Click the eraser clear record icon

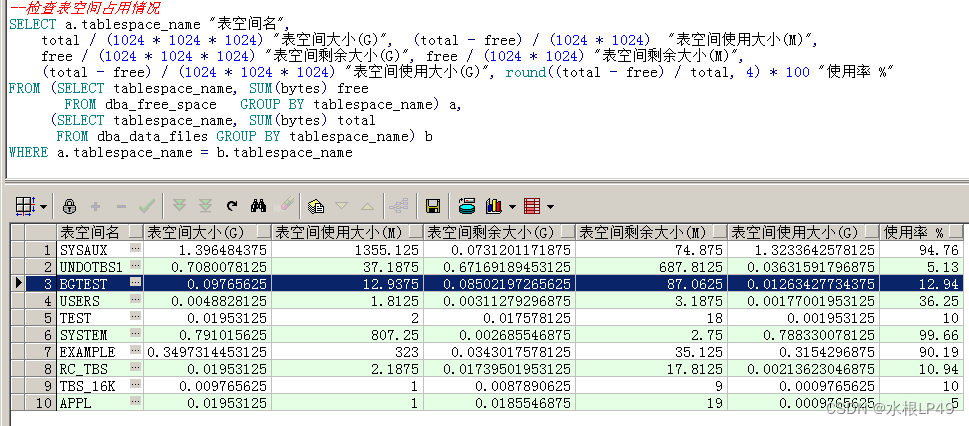click(286, 205)
